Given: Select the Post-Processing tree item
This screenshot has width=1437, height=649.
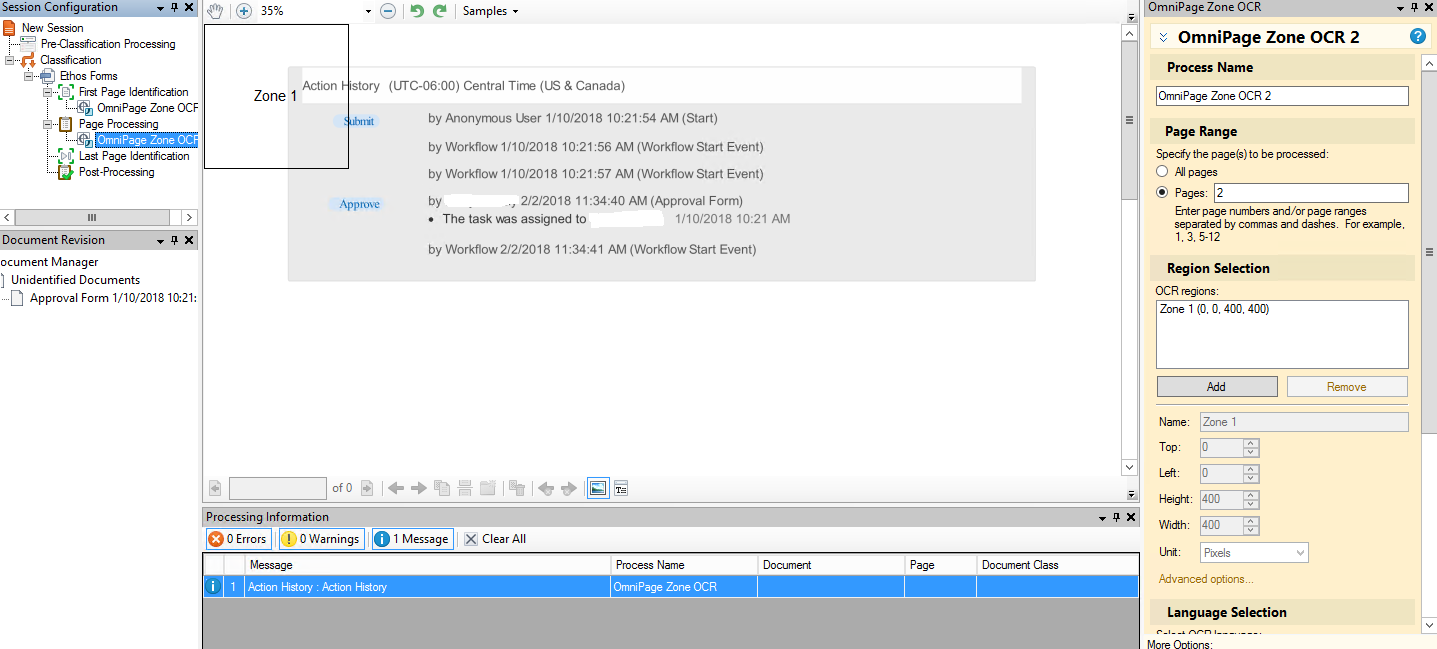Looking at the screenshot, I should [117, 172].
